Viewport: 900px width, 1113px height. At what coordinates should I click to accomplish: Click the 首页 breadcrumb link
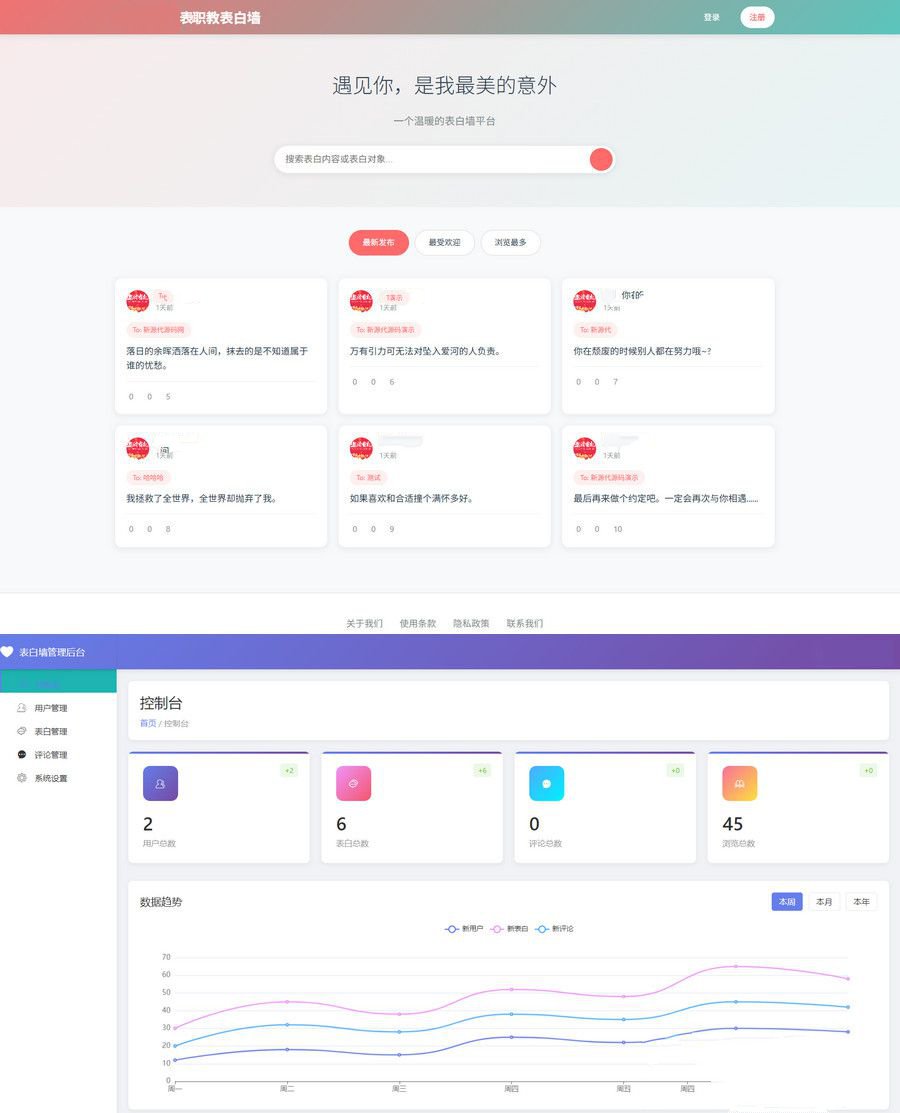pos(147,723)
